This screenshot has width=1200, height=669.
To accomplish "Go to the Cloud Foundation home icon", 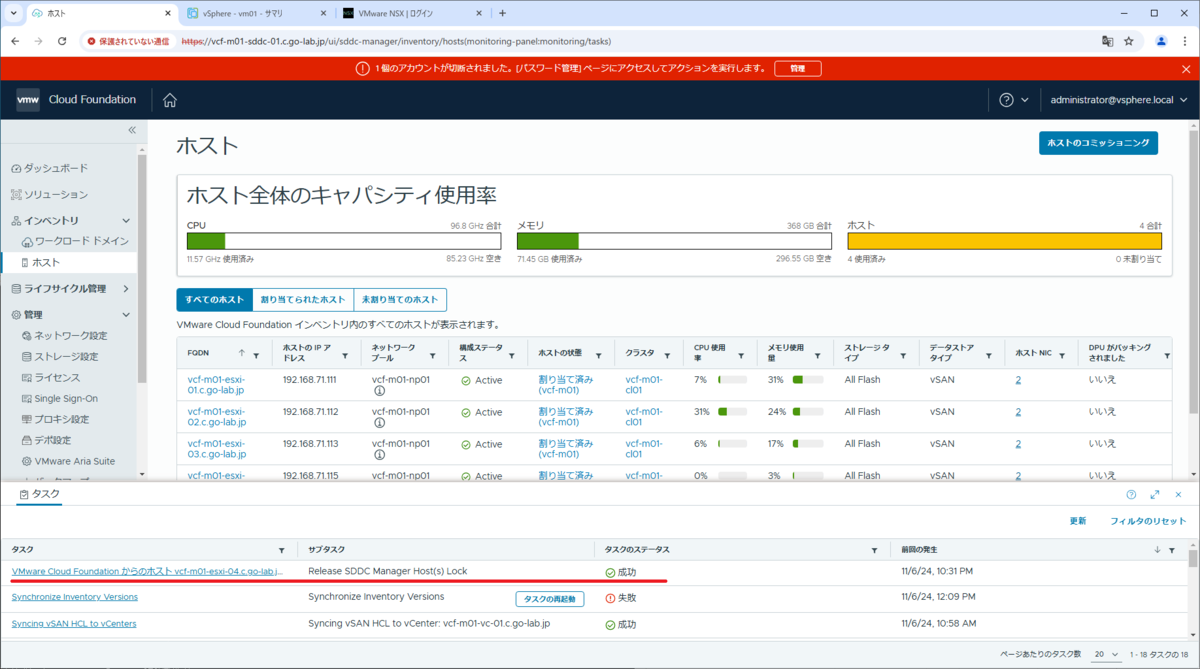I will click(170, 100).
